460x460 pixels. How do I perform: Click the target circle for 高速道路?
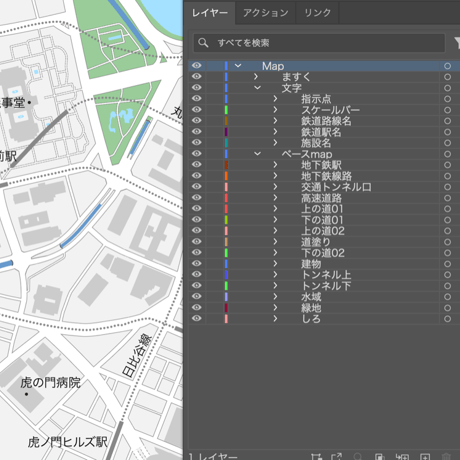coord(447,198)
